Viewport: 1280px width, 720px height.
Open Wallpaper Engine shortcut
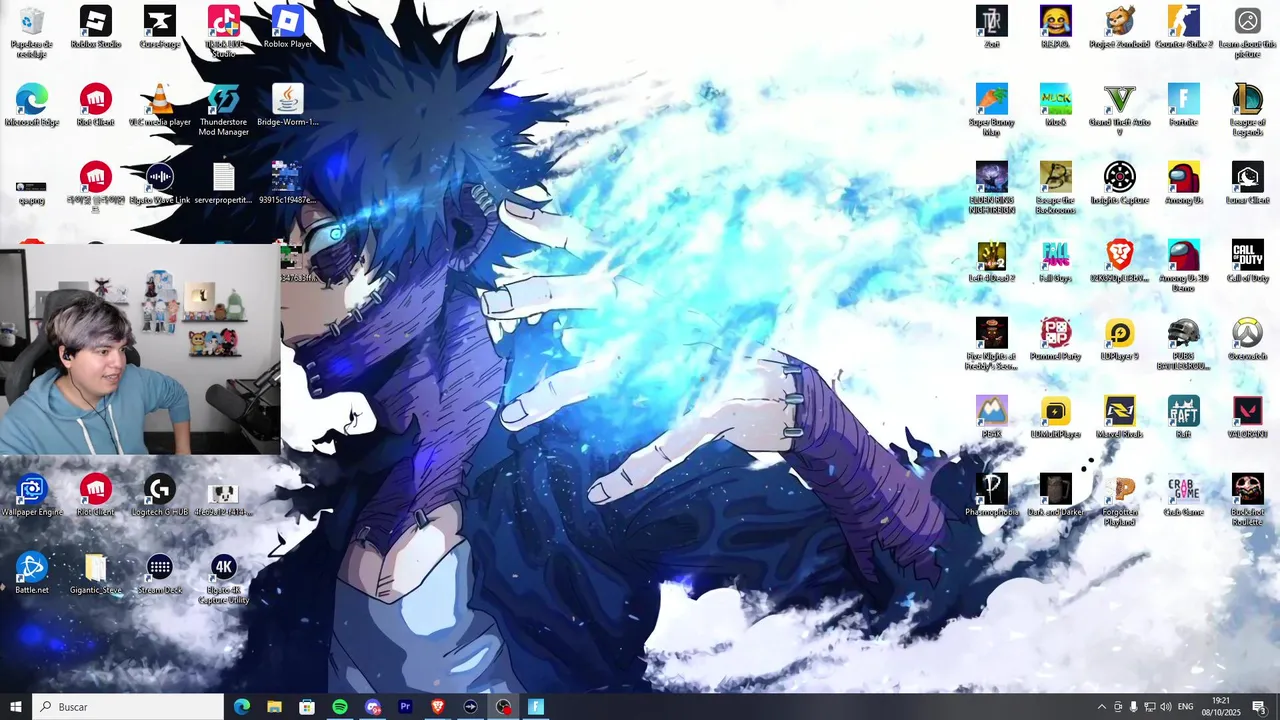(x=32, y=495)
